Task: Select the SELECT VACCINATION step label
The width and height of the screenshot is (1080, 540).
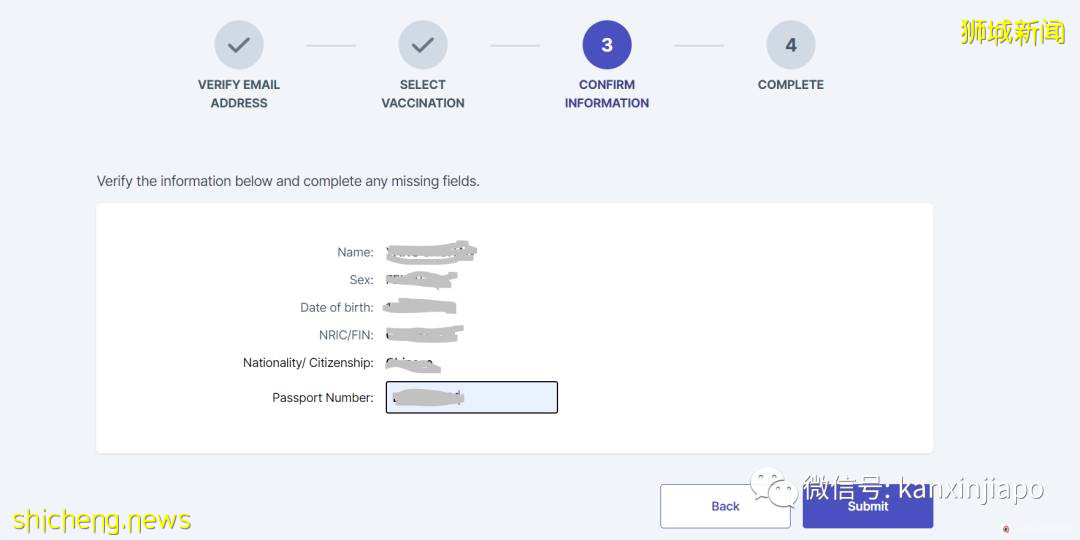Action: [423, 94]
